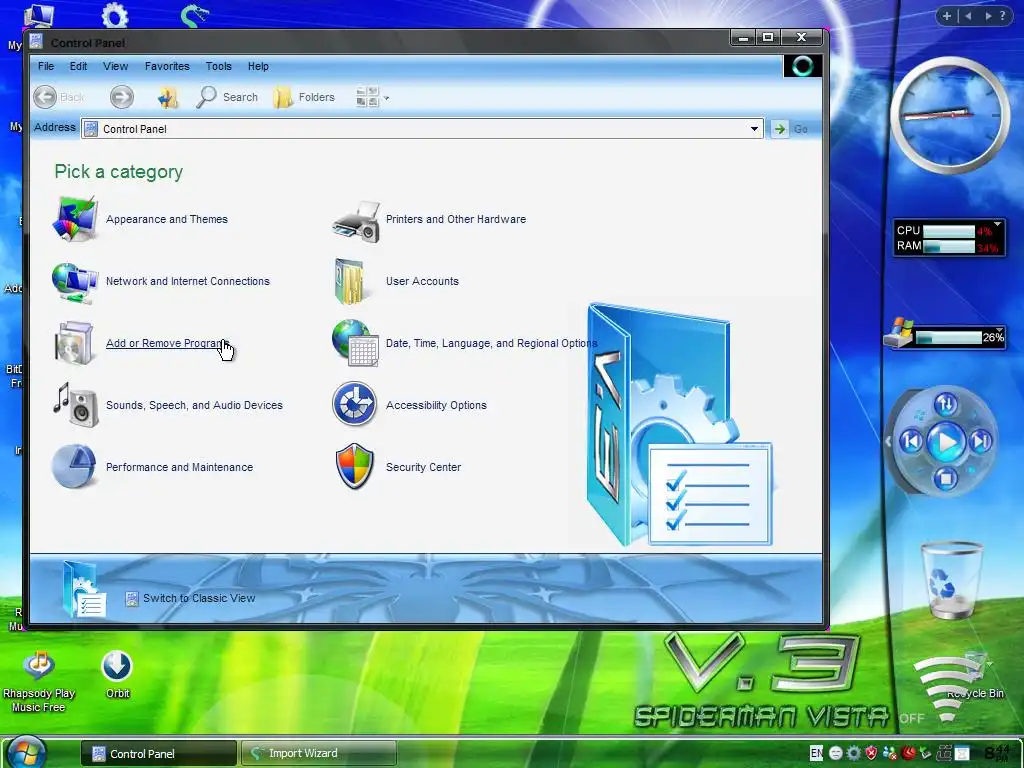Click the Add or Remove Programs disc icon

point(74,344)
